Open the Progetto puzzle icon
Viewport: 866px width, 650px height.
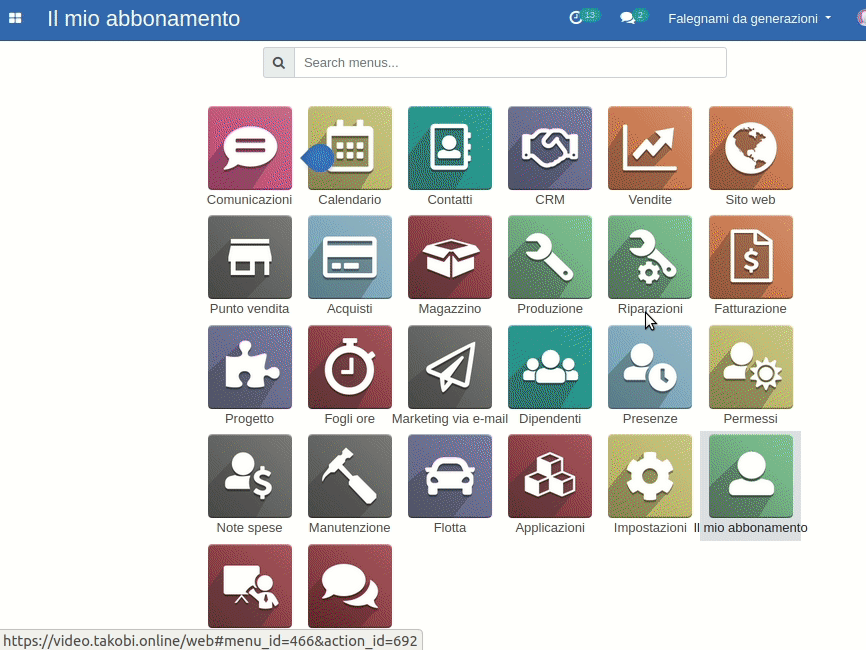(250, 367)
